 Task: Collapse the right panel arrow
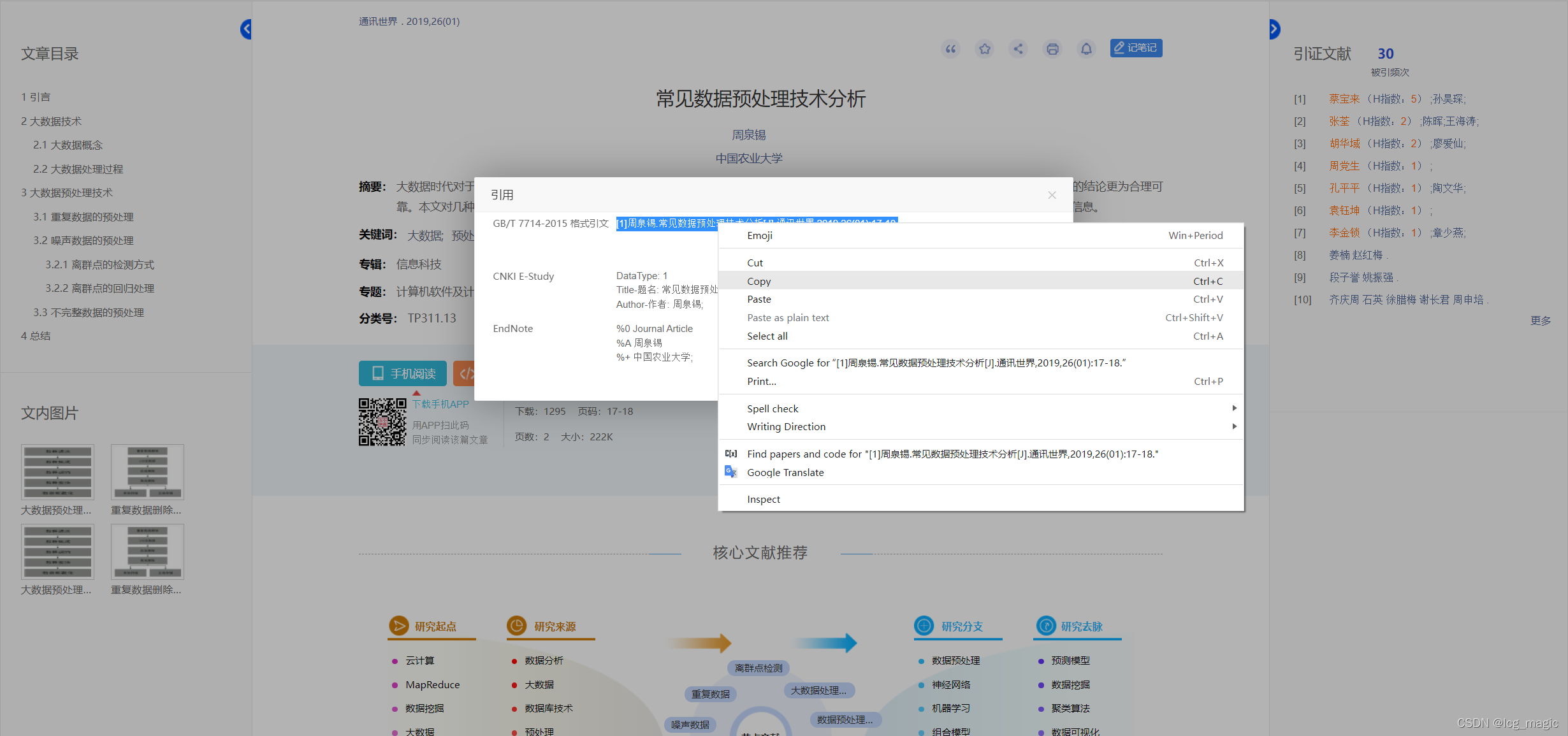coord(1274,29)
